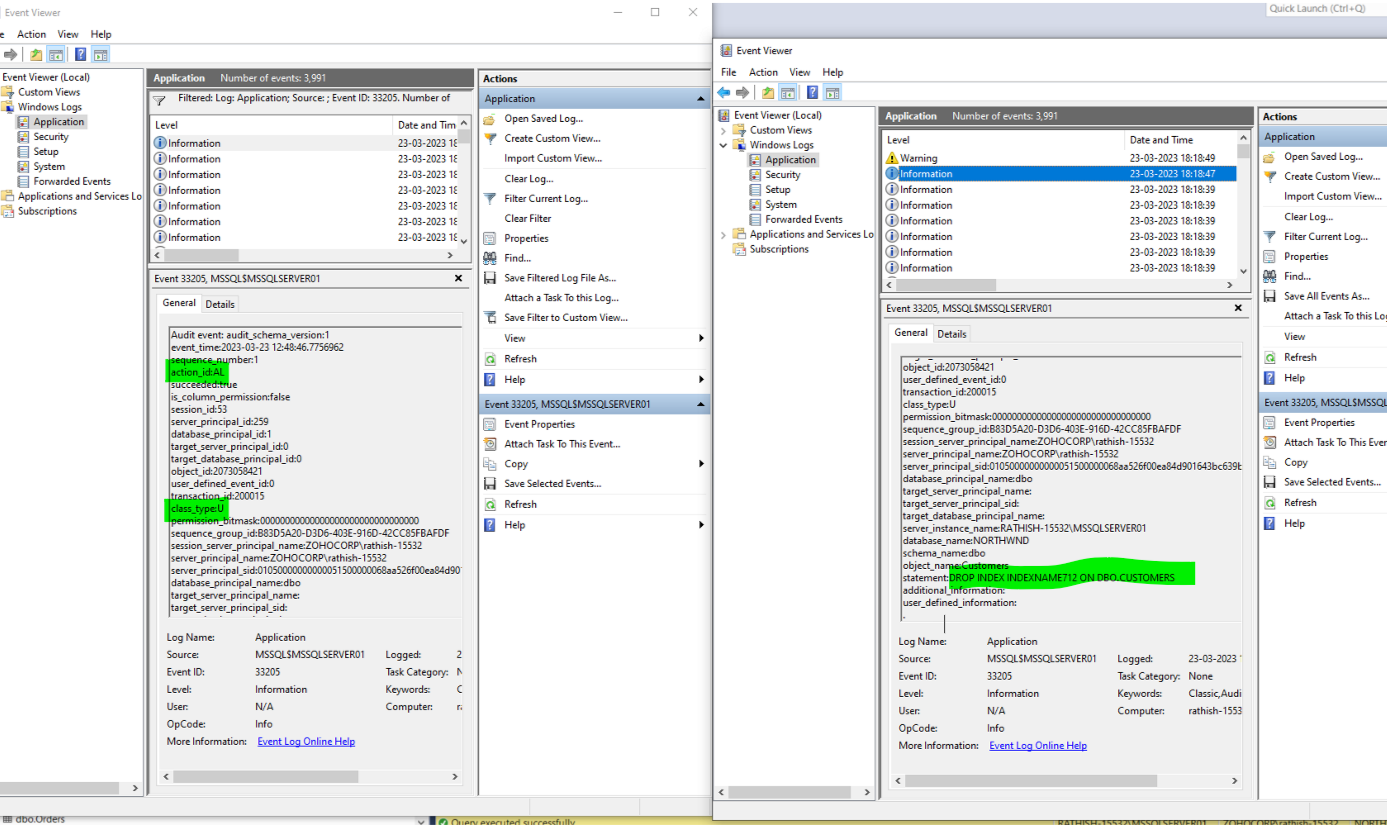
Task: Collapse Windows Logs node in right window tree
Action: [724, 145]
